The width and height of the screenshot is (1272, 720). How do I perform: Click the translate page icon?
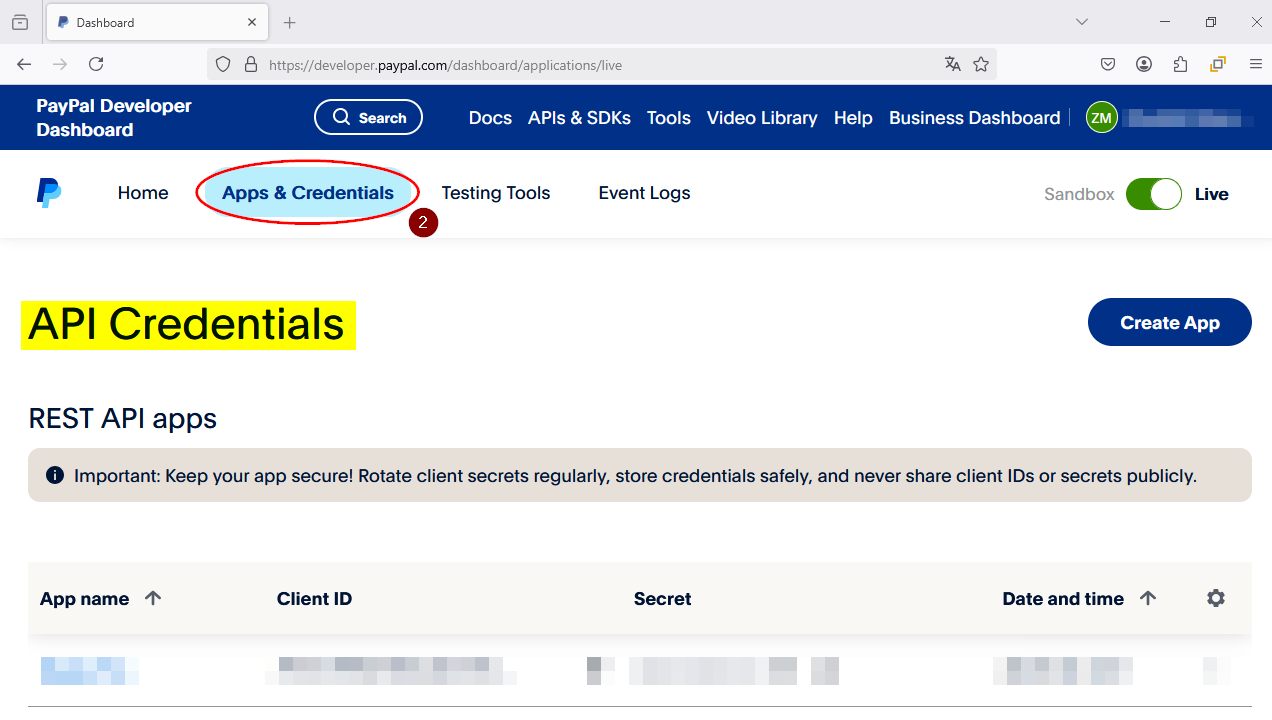(x=953, y=65)
